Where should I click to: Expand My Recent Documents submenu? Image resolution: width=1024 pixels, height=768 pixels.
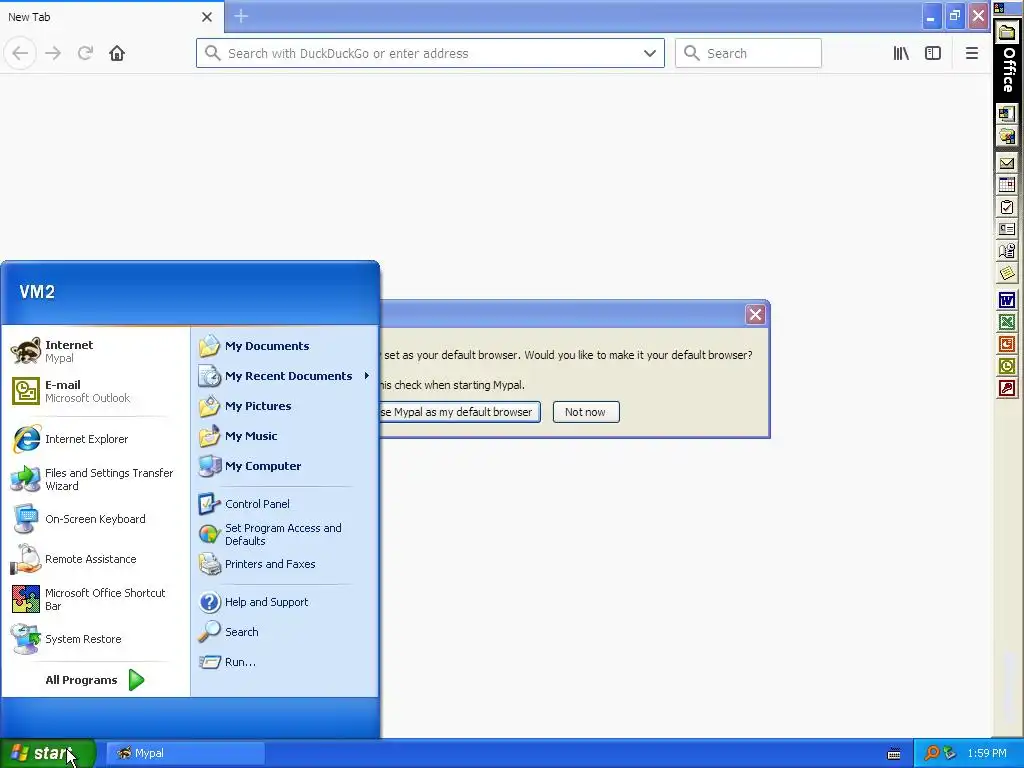(284, 376)
